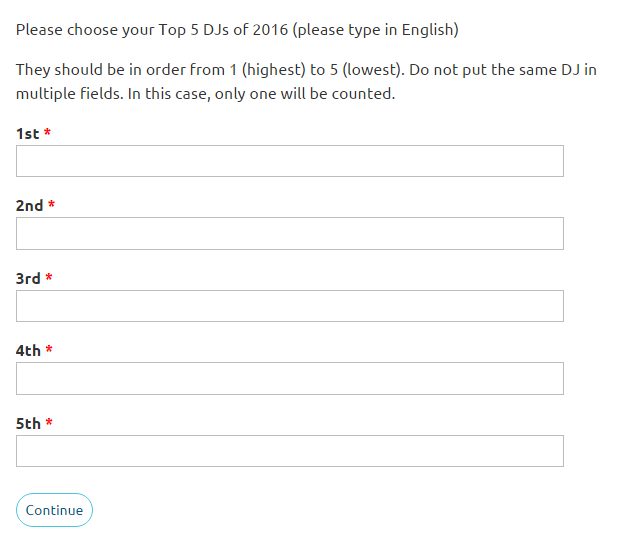Click the "(please type in English)" note
Screen dimensions: 631x537
pyautogui.click(x=376, y=30)
